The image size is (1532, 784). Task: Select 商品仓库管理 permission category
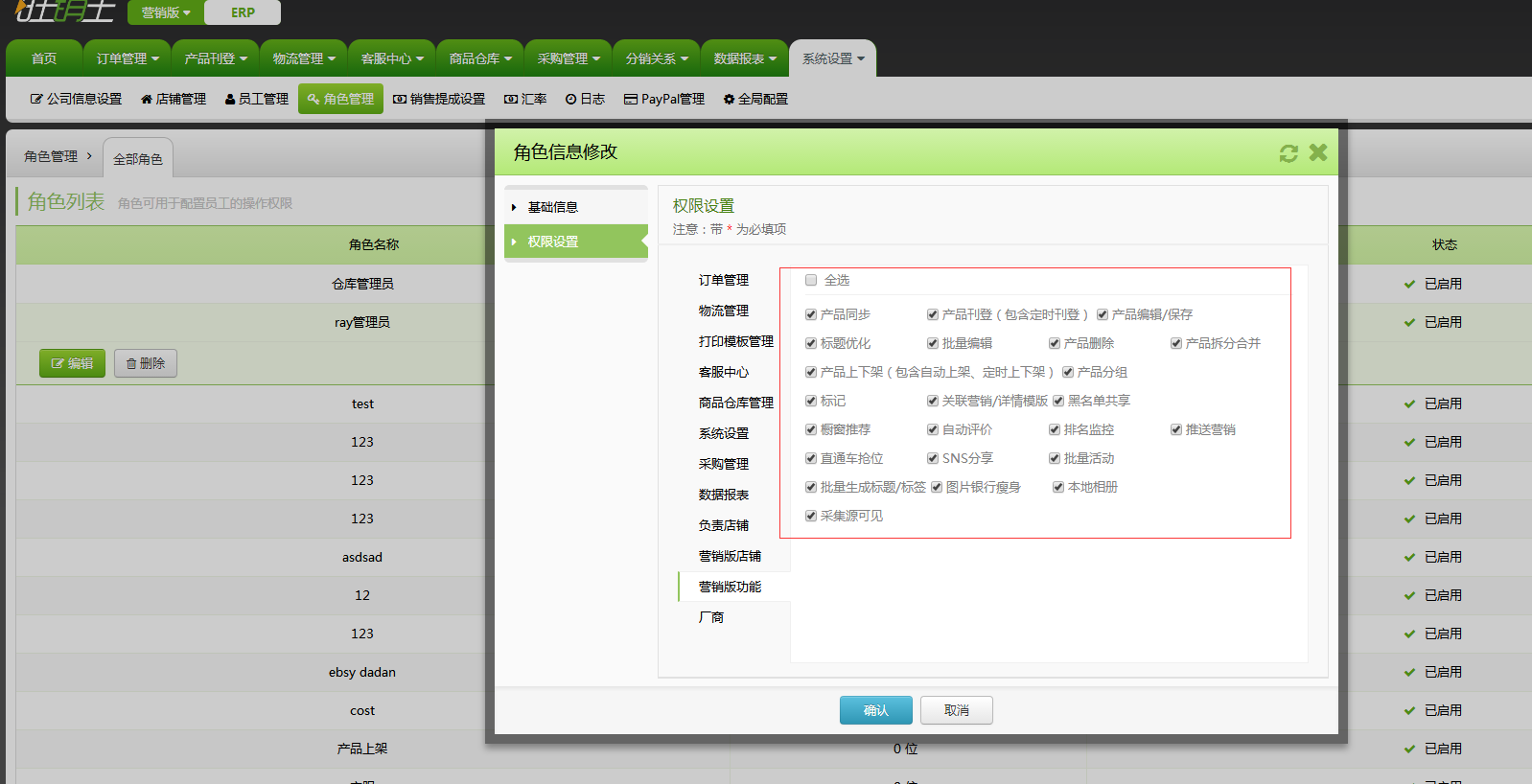click(734, 403)
